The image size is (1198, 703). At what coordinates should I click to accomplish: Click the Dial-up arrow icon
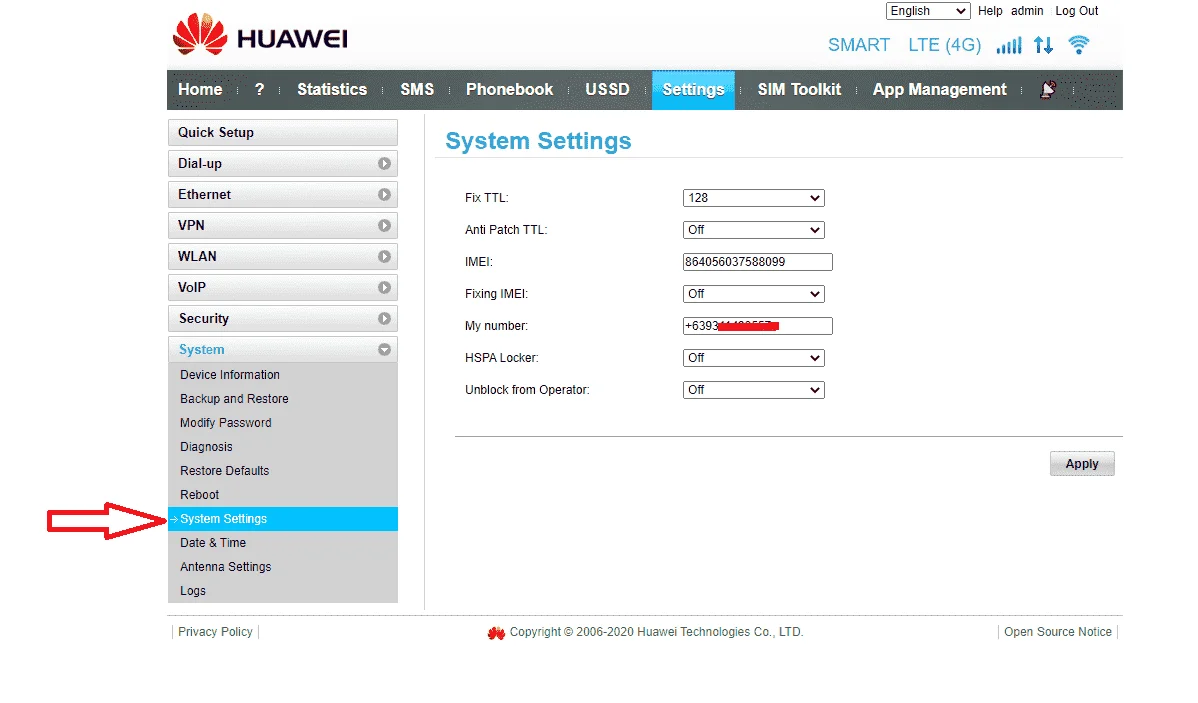(x=384, y=164)
